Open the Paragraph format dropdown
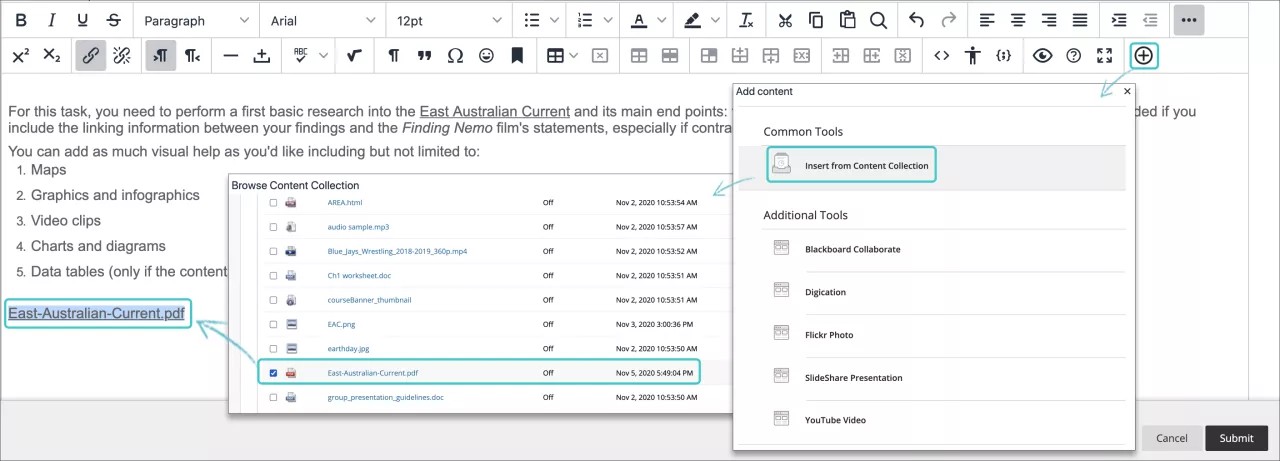1280x461 pixels. 195,20
